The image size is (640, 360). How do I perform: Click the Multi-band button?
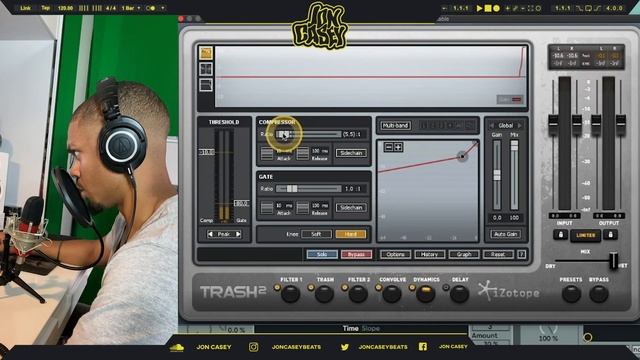[396, 126]
